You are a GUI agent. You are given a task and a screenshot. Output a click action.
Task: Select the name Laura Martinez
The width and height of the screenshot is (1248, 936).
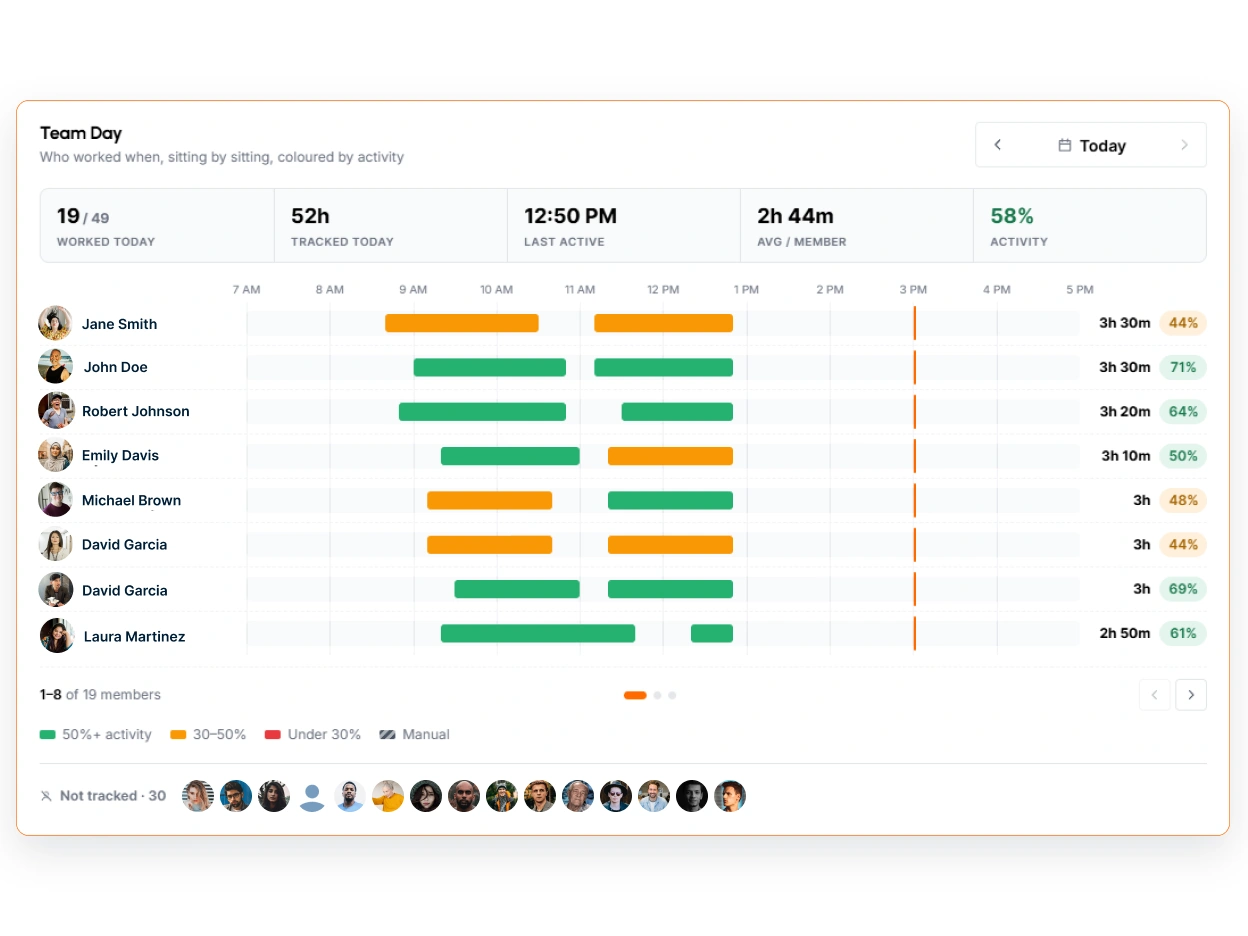134,636
